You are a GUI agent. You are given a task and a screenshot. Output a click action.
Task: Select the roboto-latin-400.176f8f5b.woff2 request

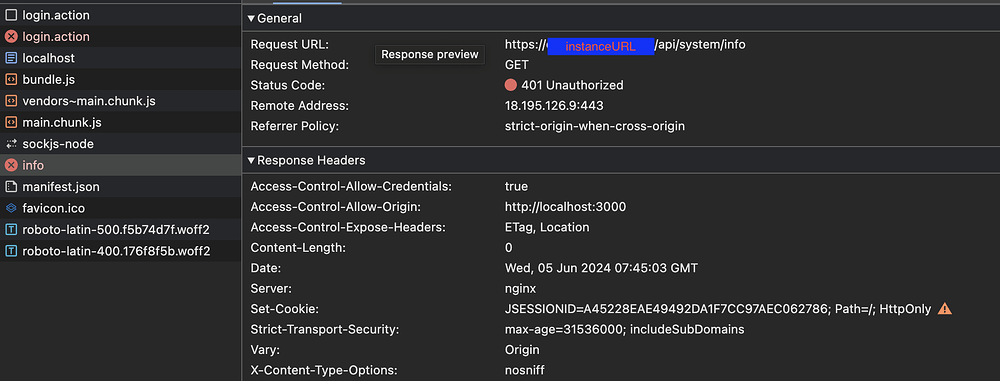pos(121,251)
